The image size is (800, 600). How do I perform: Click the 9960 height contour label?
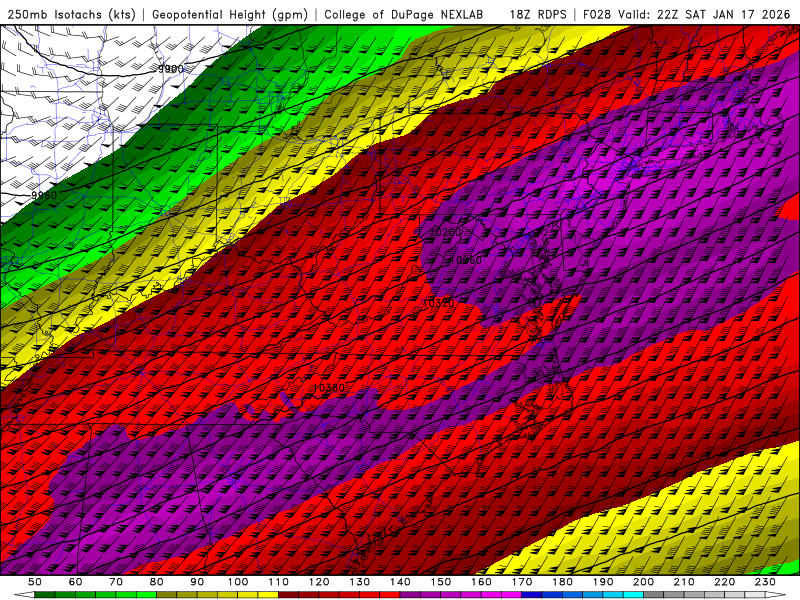(x=44, y=195)
